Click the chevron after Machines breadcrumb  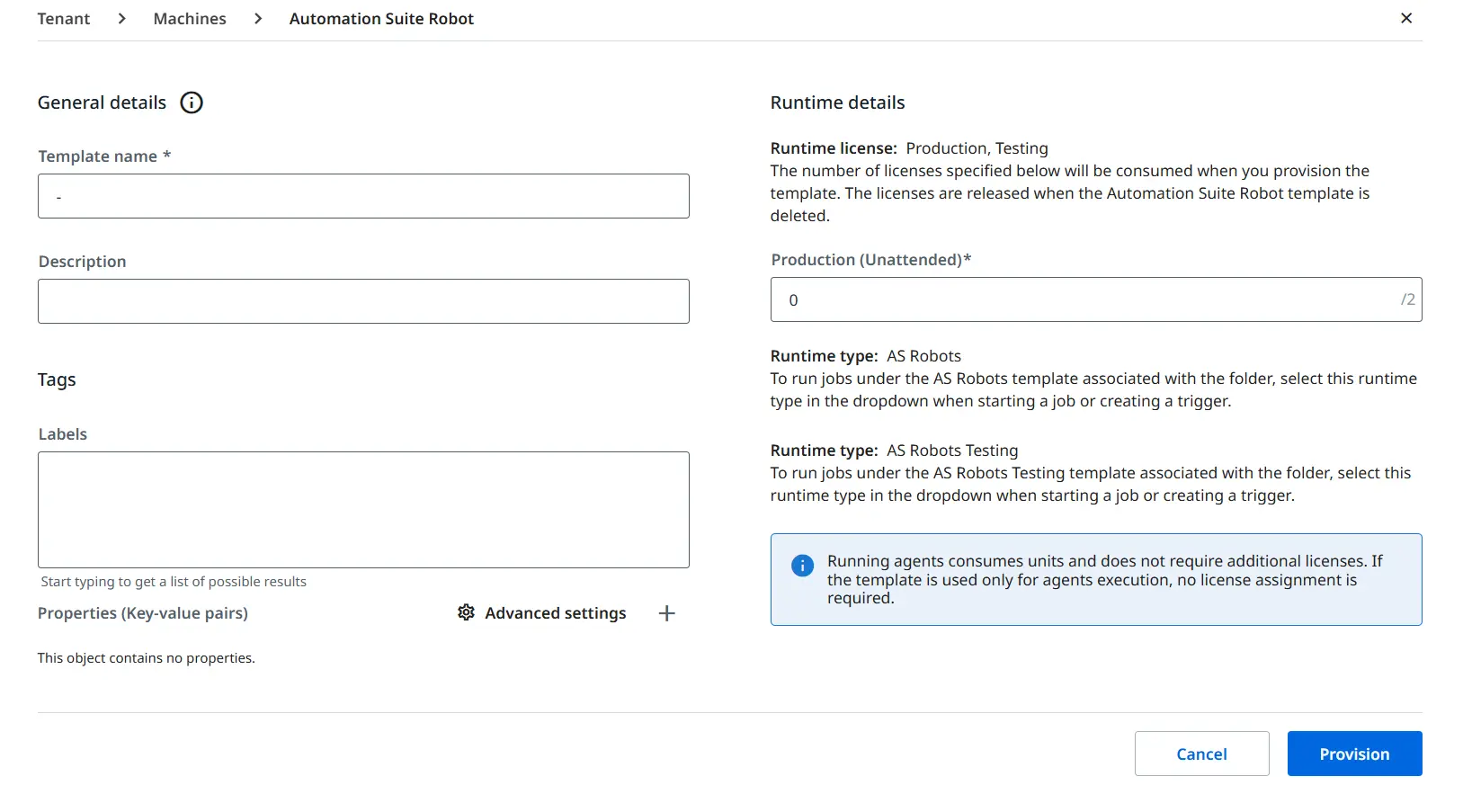pos(258,19)
